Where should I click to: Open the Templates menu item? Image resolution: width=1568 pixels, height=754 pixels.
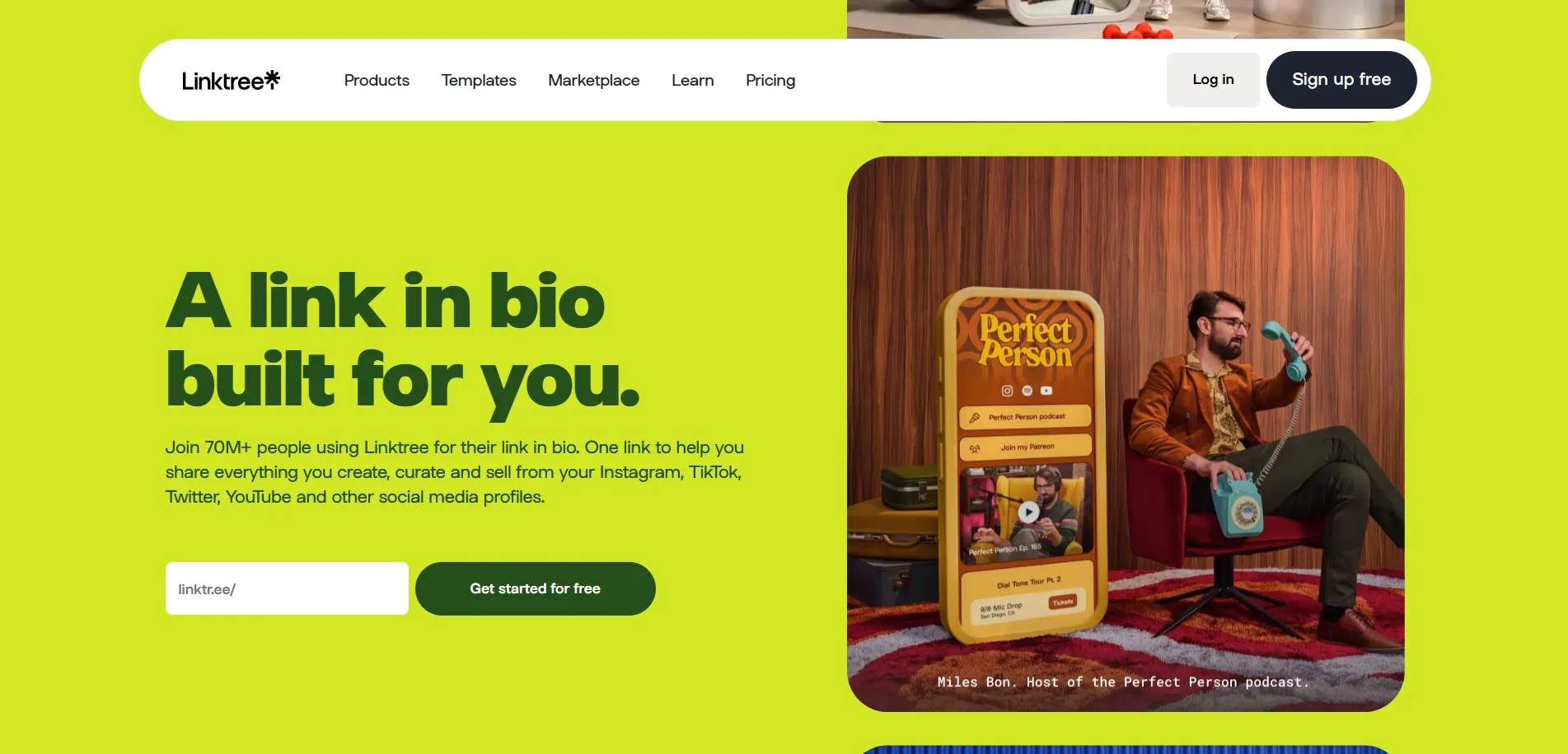coord(479,80)
